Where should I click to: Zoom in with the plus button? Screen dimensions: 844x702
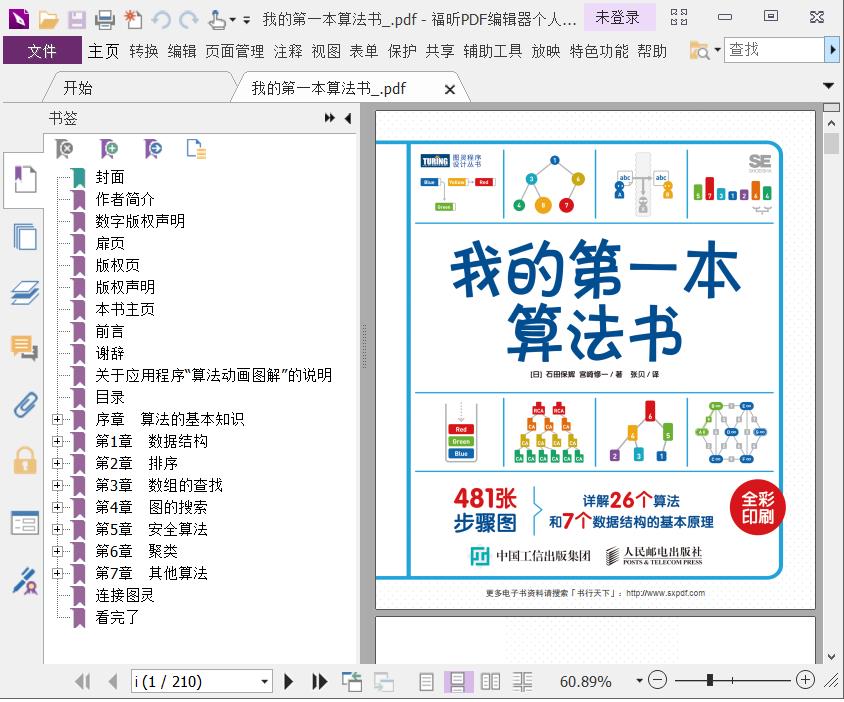click(805, 680)
